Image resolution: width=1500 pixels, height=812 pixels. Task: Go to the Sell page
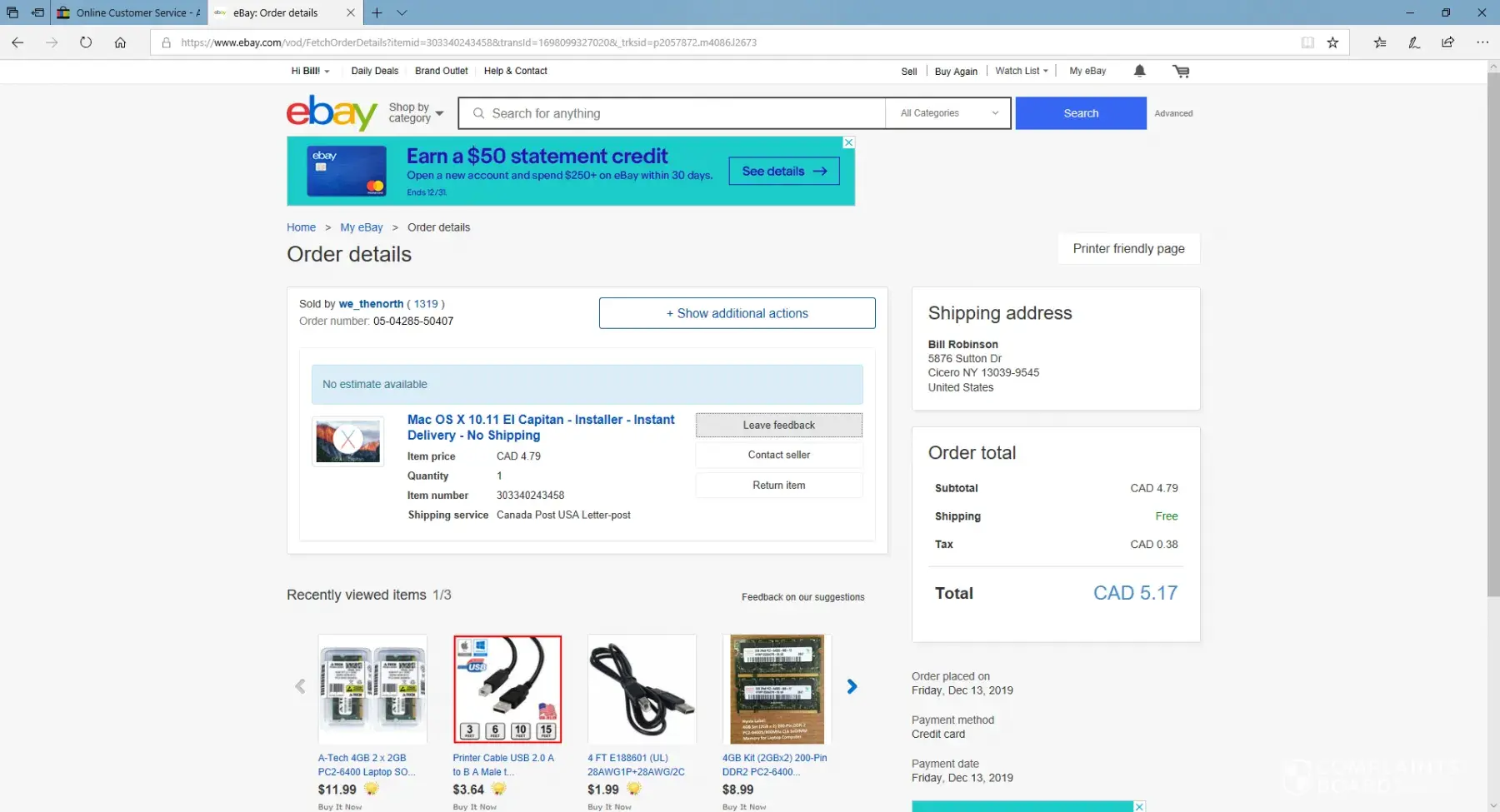pyautogui.click(x=908, y=72)
